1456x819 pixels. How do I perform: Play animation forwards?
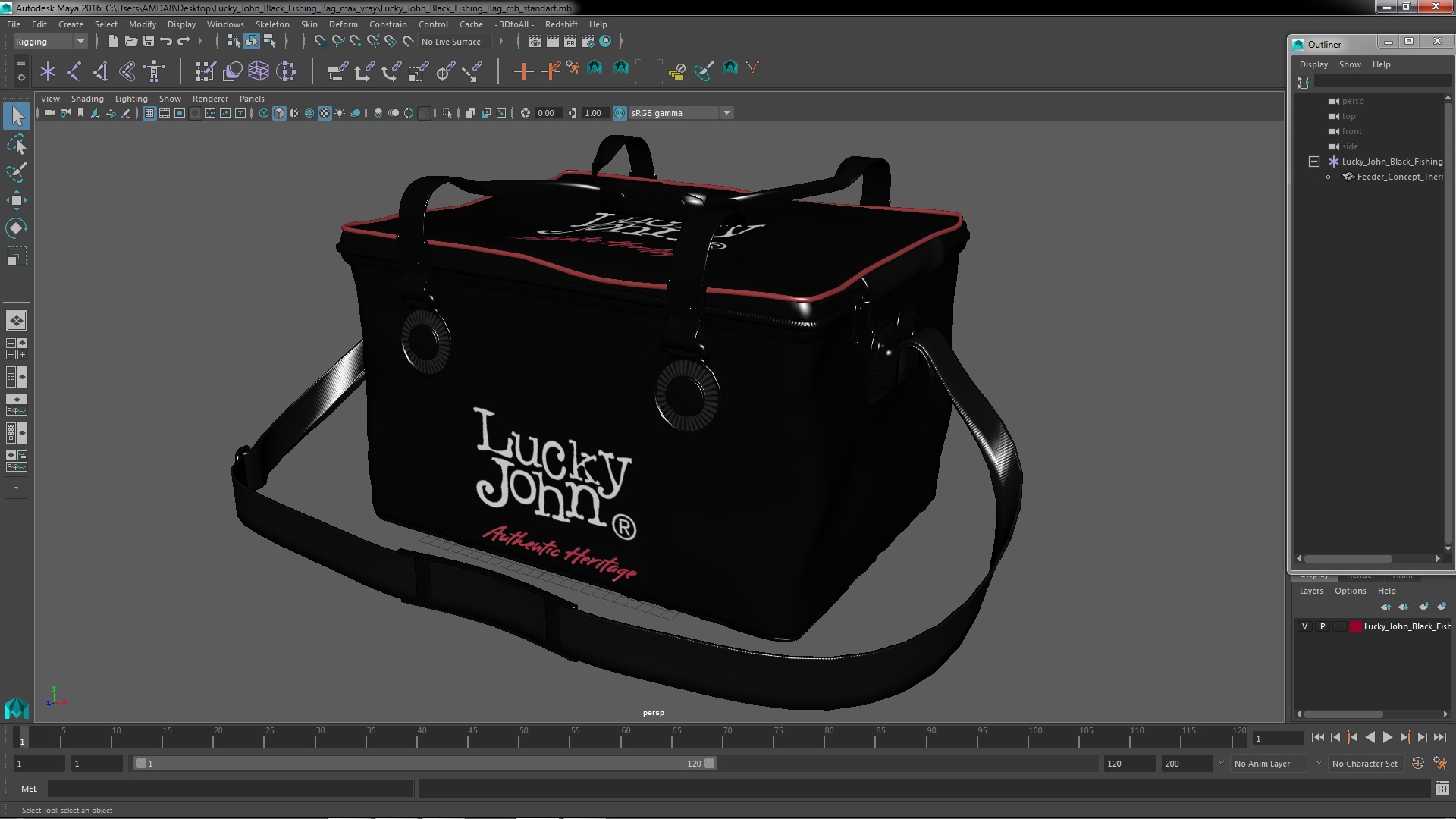click(x=1387, y=737)
